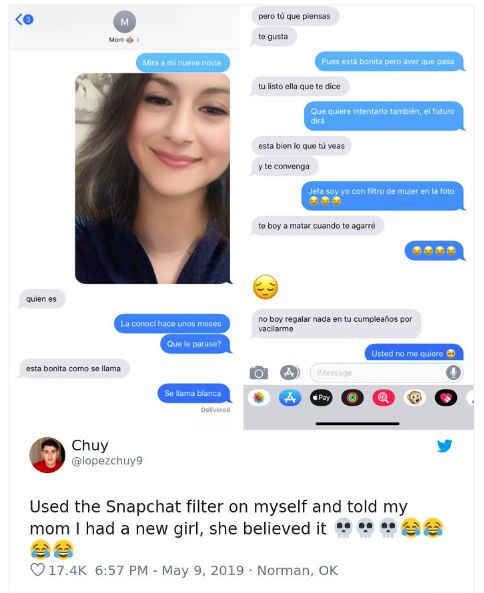Open the camera icon beside iMessage field

pyautogui.click(x=259, y=373)
